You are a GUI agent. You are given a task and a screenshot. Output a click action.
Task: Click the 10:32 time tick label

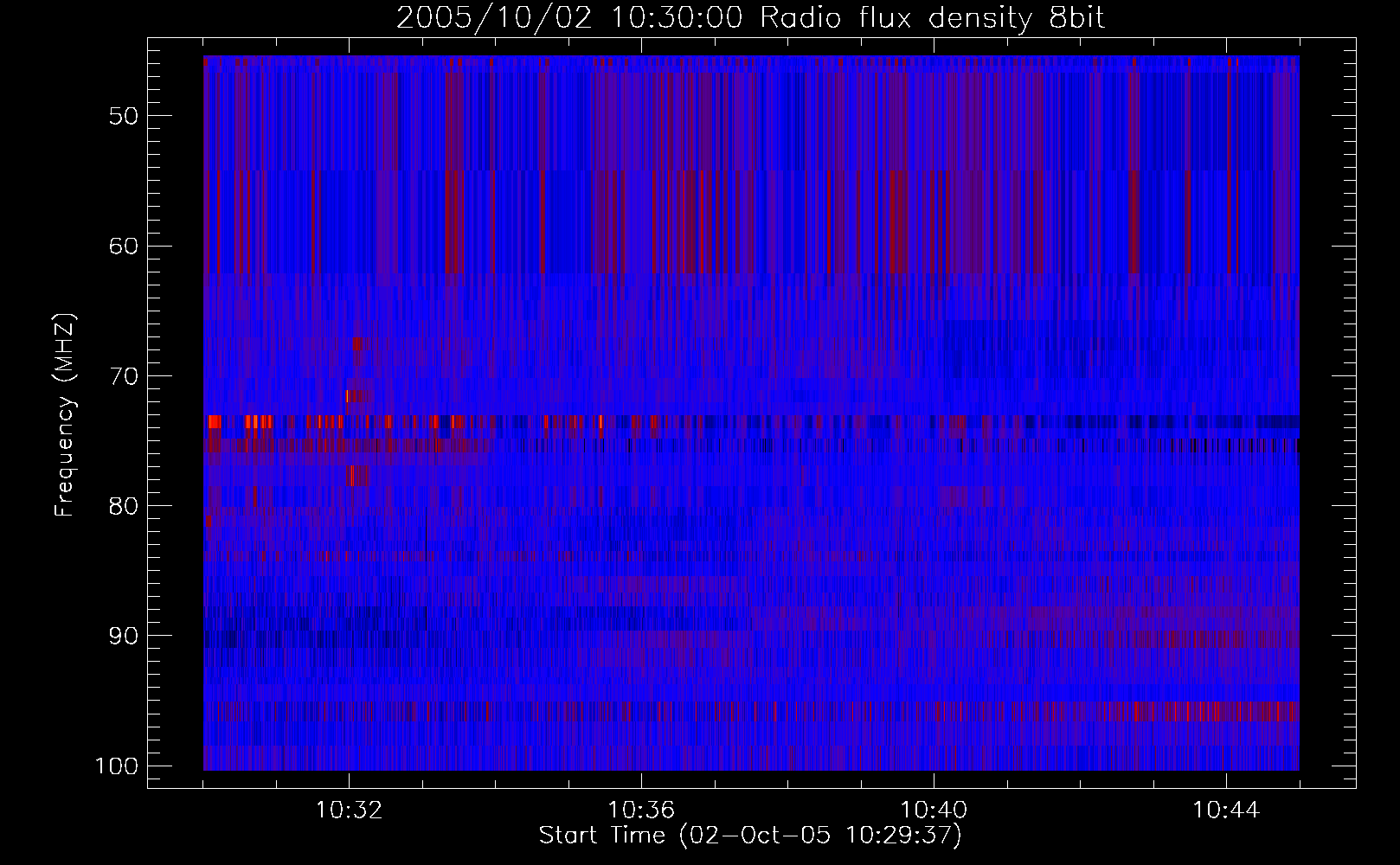(x=350, y=811)
